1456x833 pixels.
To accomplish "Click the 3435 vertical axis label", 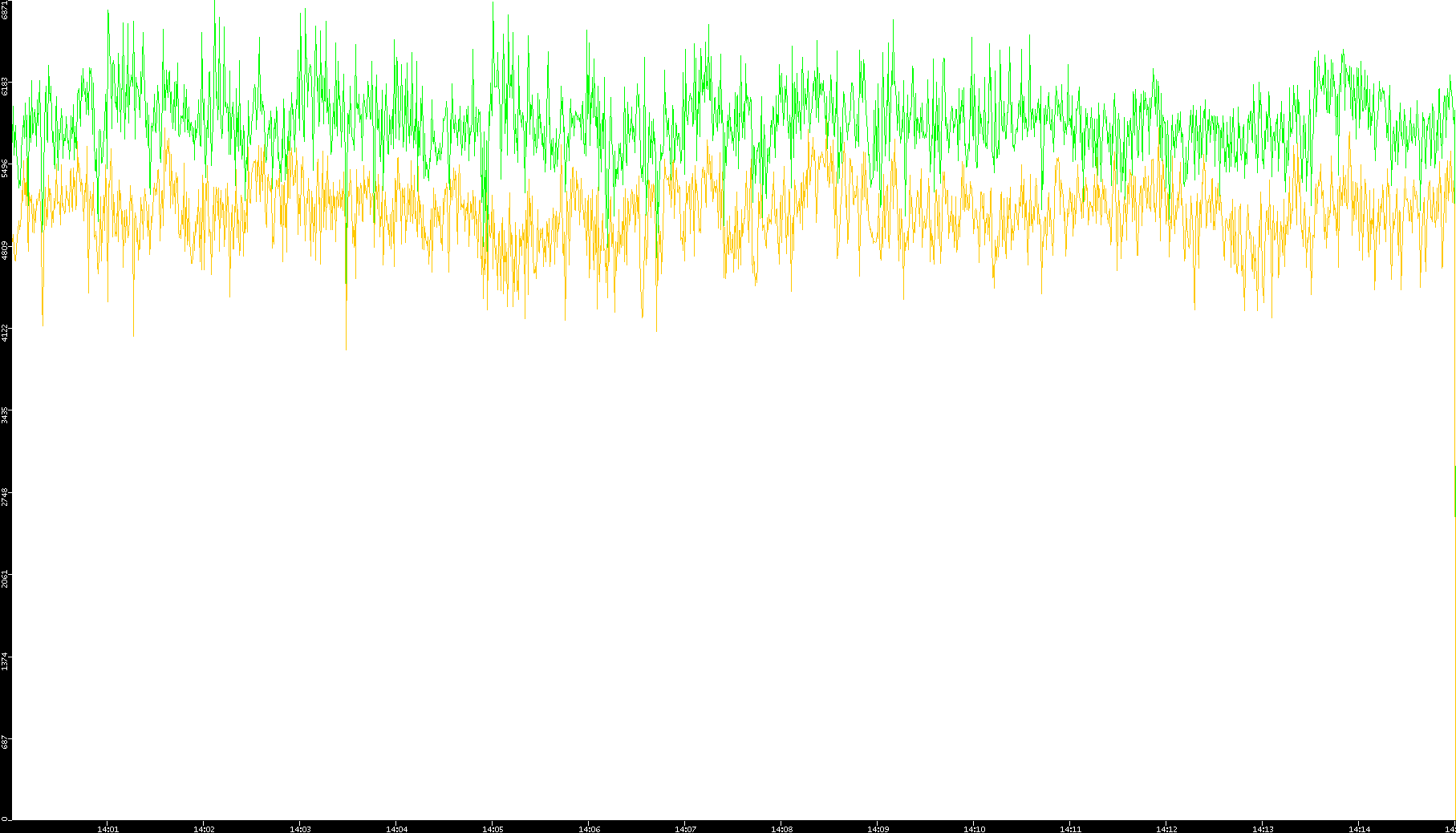I will (x=6, y=414).
